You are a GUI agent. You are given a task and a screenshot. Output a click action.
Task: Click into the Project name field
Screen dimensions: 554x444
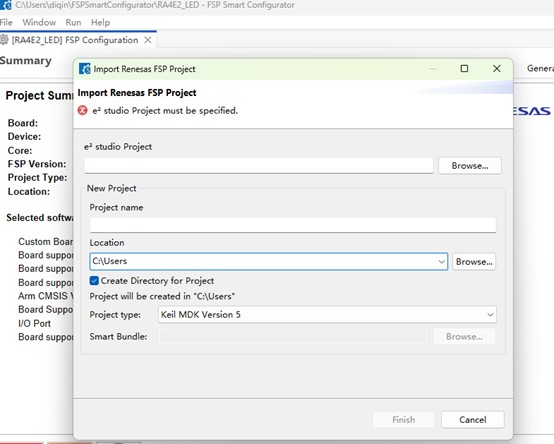click(x=293, y=225)
